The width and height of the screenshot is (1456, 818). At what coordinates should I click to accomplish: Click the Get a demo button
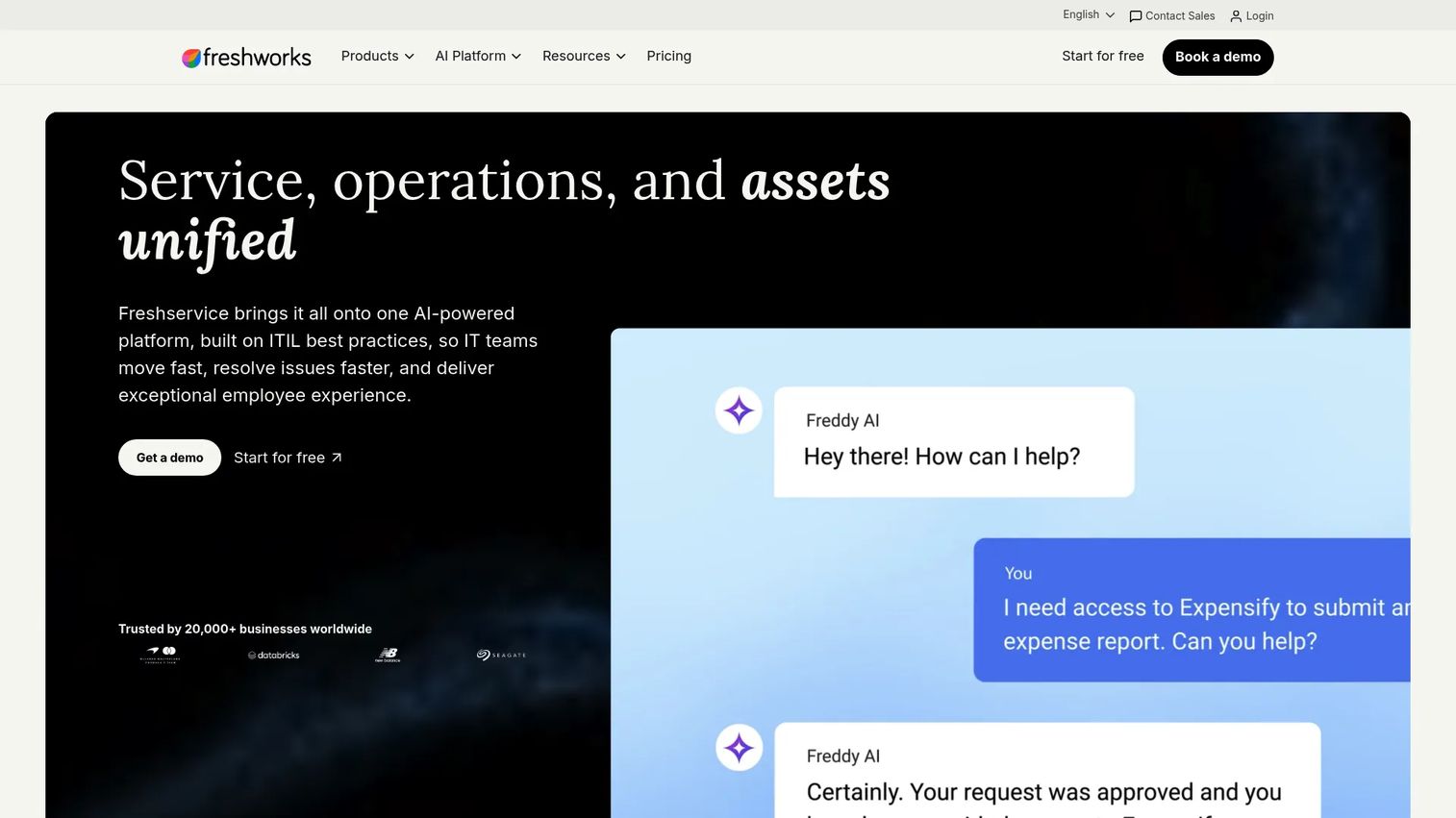169,458
